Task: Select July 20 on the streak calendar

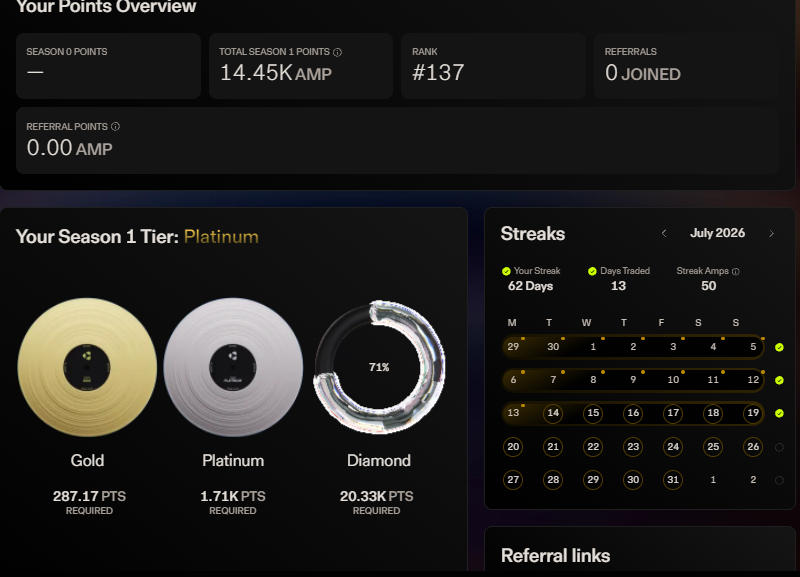Action: (513, 447)
